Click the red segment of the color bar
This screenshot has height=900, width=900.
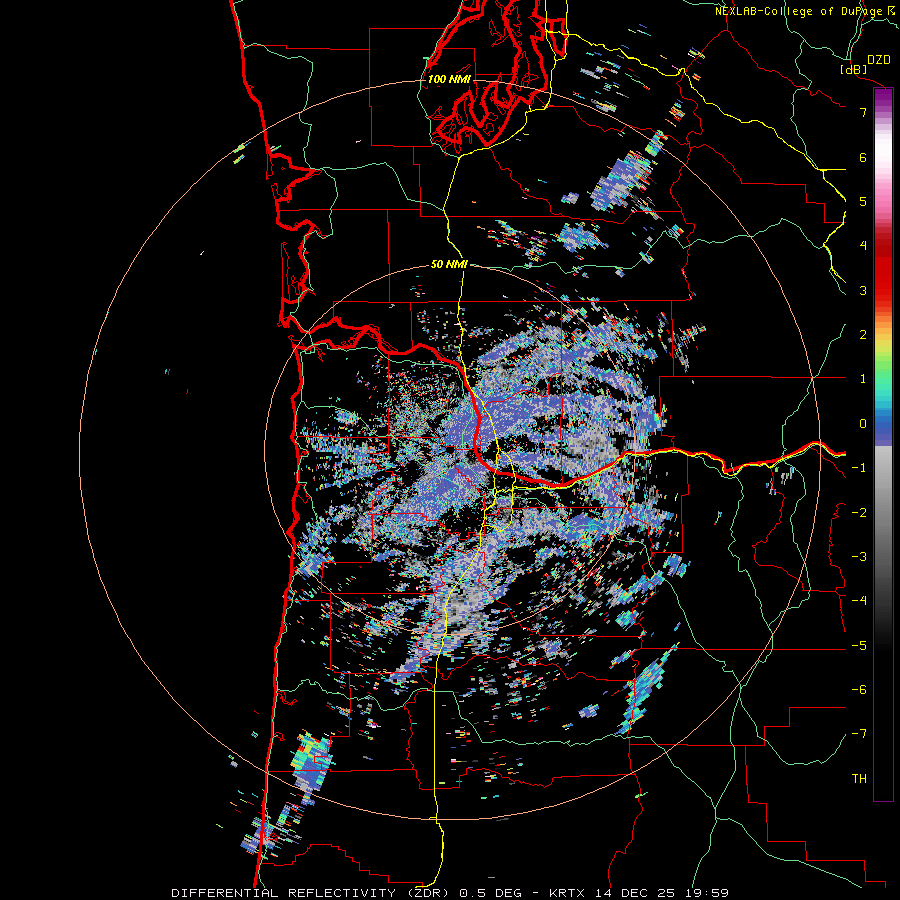click(883, 270)
